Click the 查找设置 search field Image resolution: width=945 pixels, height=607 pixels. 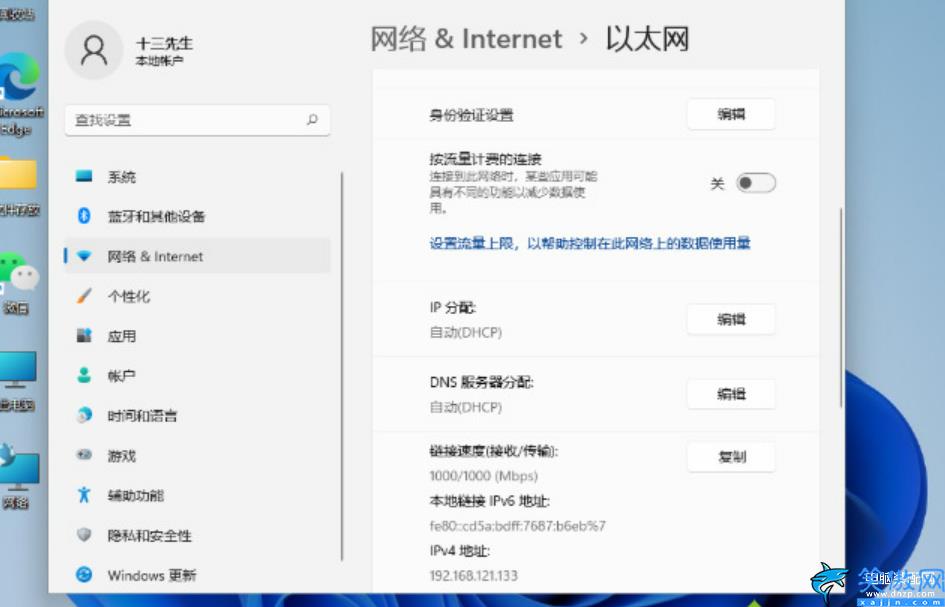coord(197,119)
